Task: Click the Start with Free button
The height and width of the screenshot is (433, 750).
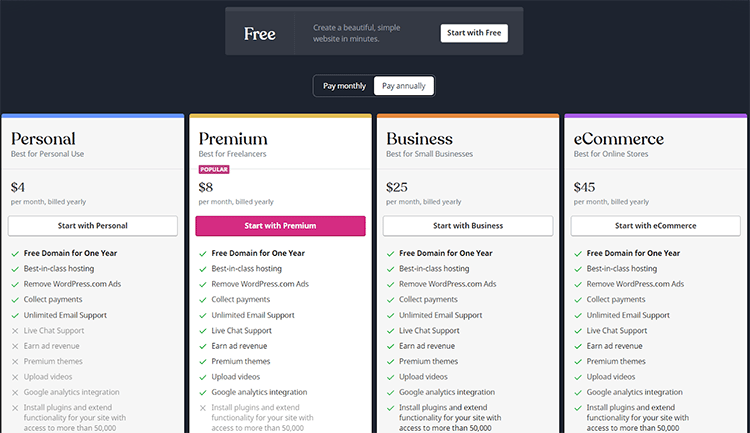Action: 474,33
